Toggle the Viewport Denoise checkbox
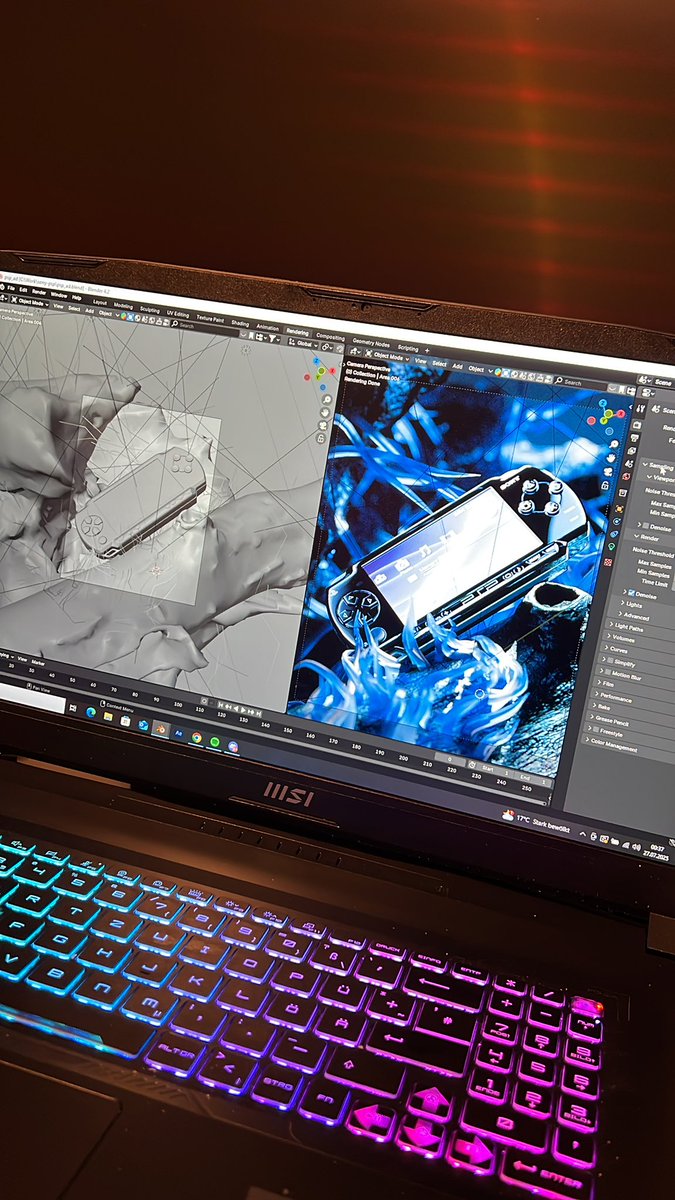 [646, 526]
